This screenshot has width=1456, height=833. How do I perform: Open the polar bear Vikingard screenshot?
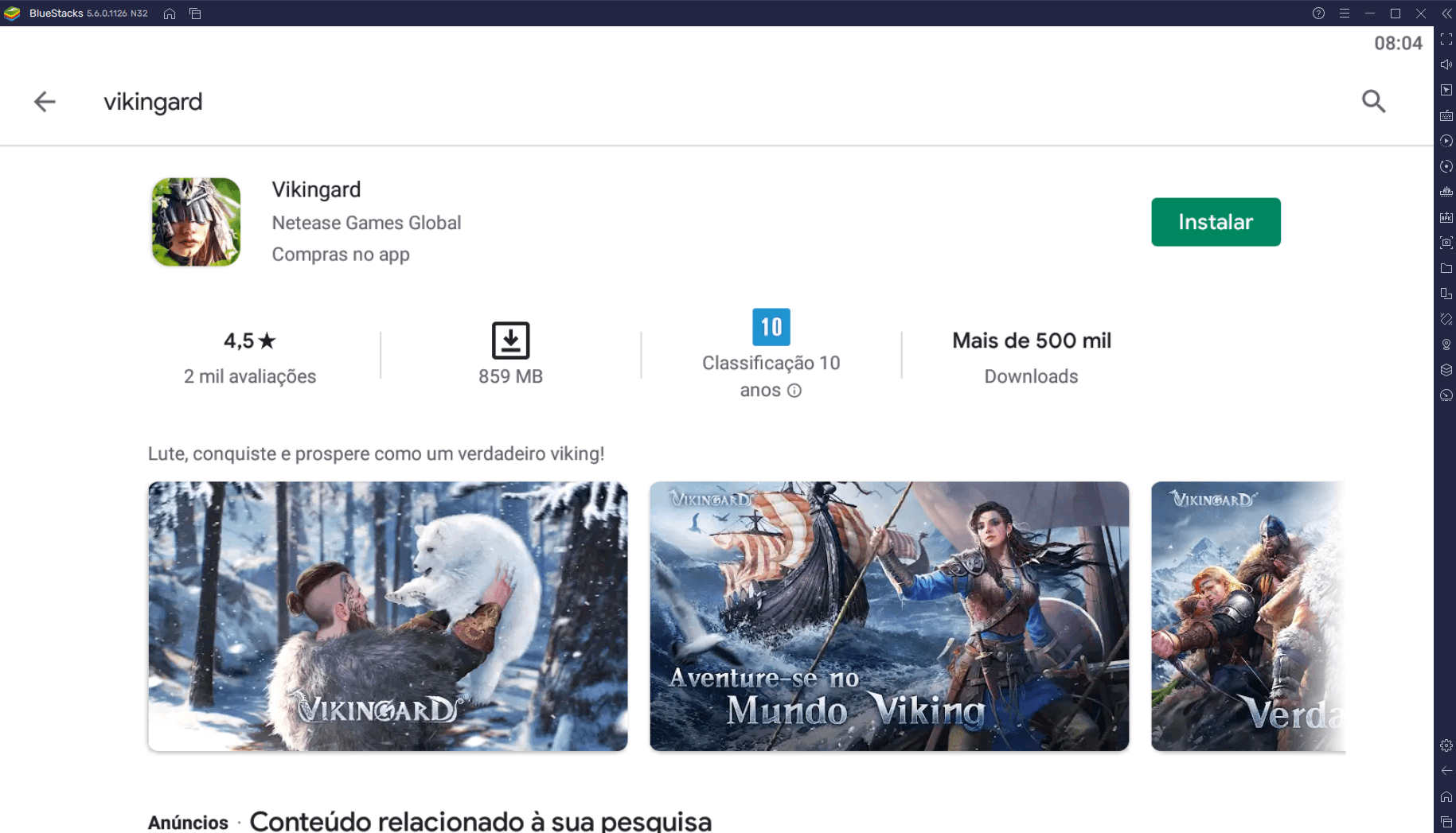(x=388, y=616)
